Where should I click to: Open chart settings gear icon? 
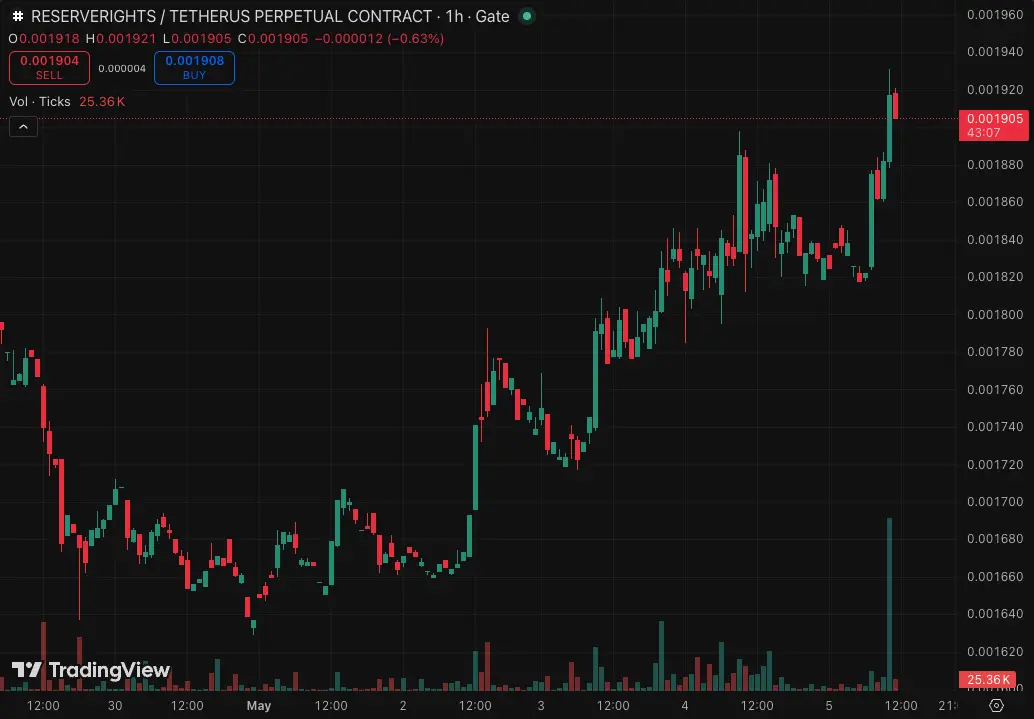(x=996, y=705)
